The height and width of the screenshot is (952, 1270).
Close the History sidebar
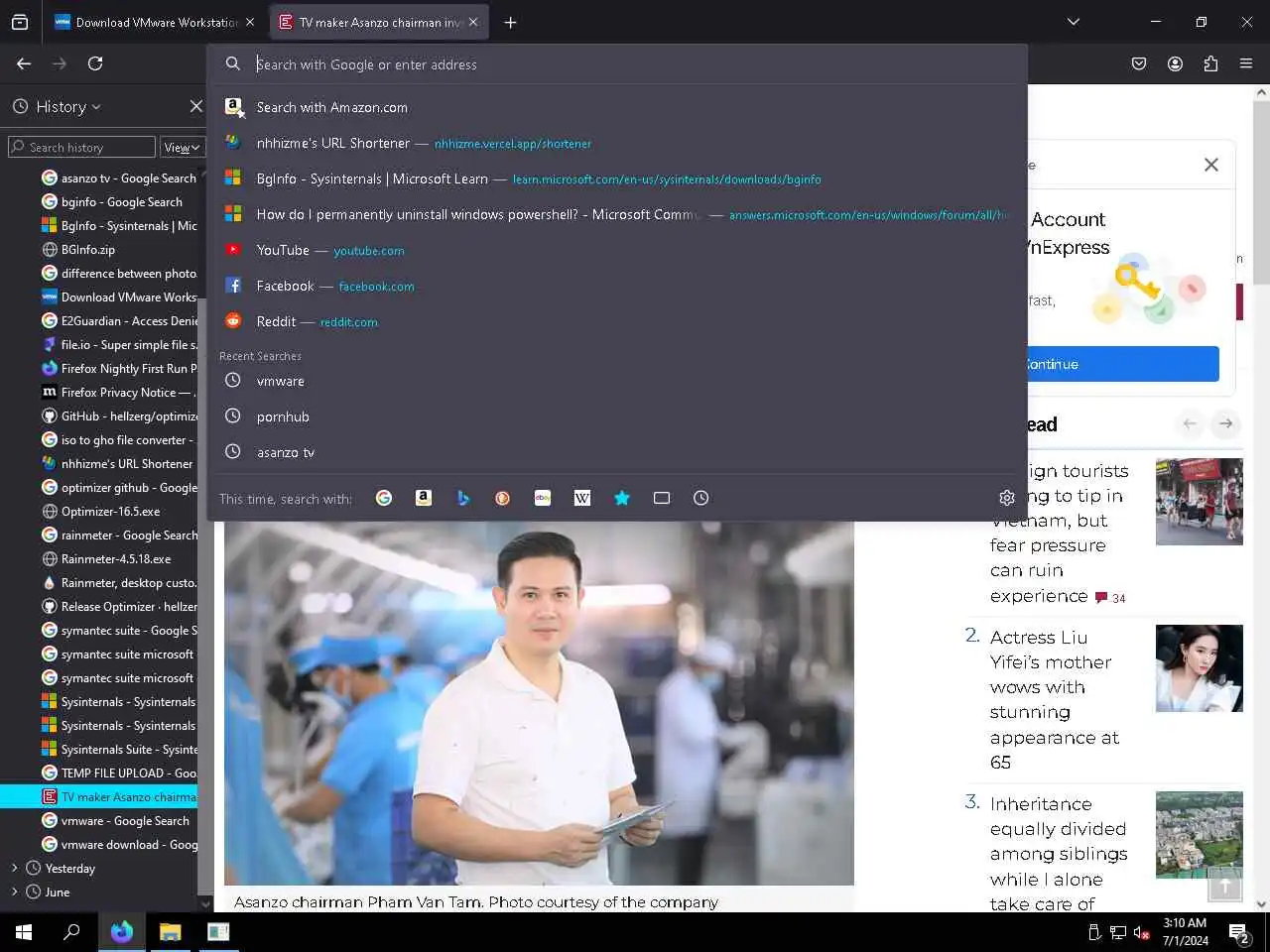click(x=195, y=106)
